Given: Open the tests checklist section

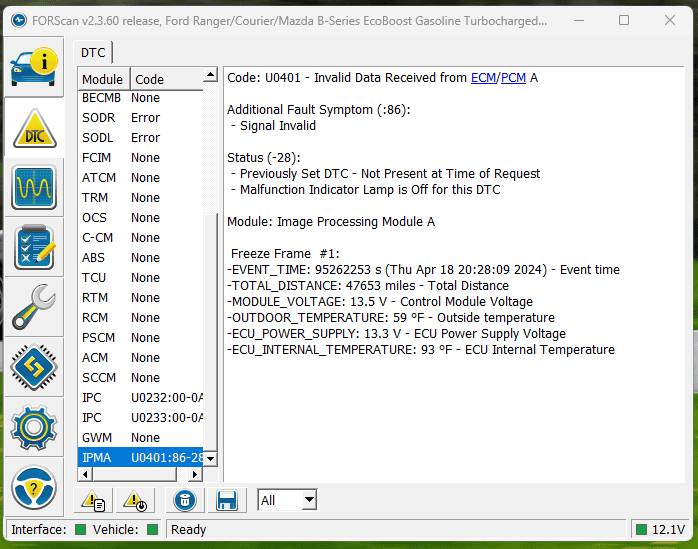Looking at the screenshot, I should (34, 248).
